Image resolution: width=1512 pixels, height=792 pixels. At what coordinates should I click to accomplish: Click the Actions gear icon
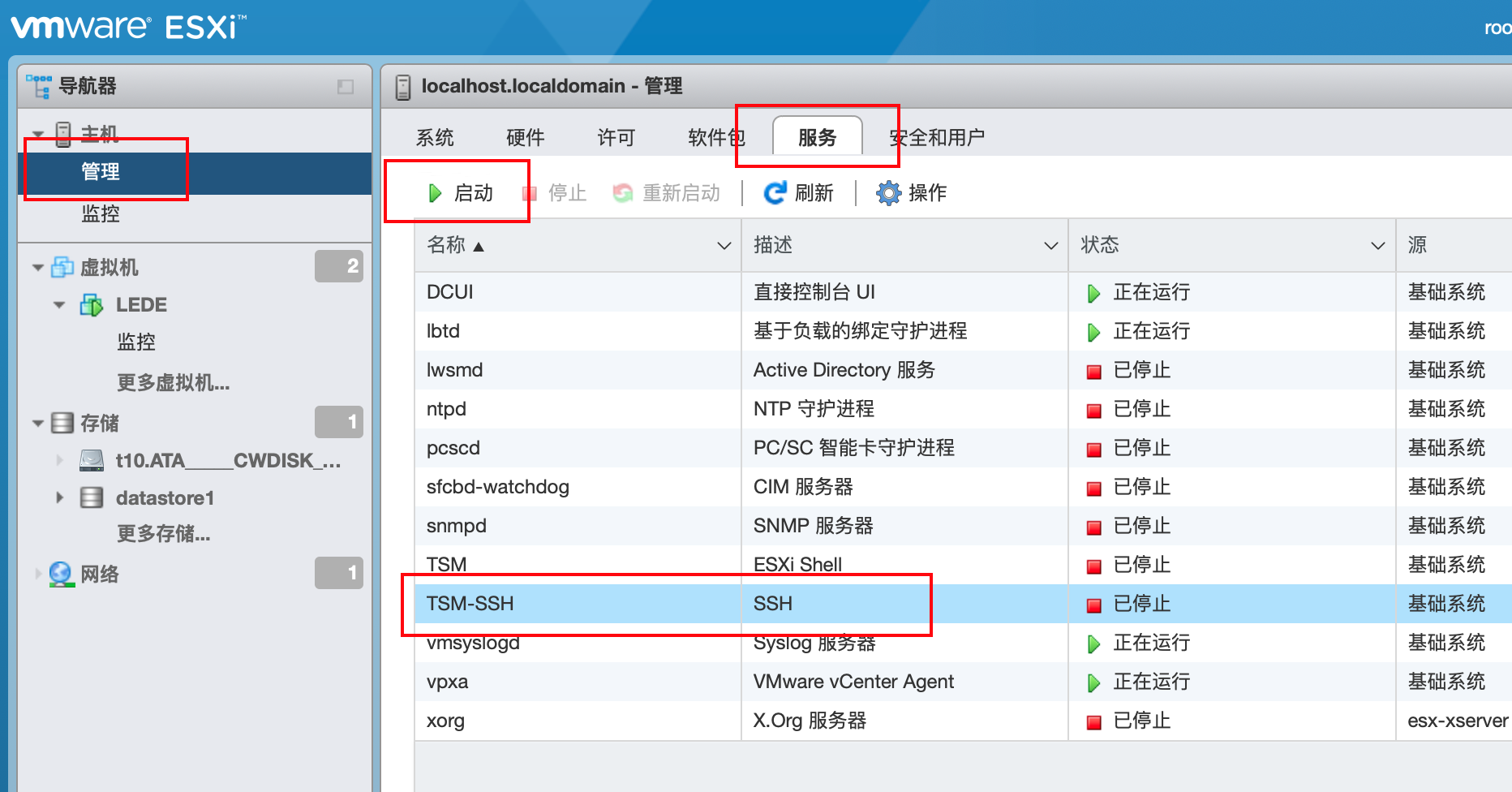point(888,193)
